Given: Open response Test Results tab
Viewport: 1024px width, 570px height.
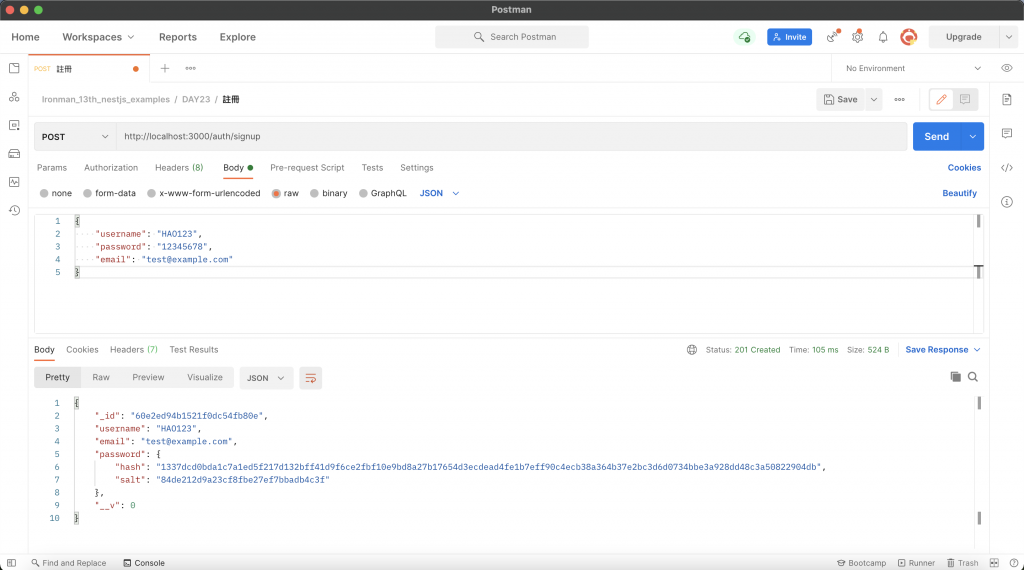Looking at the screenshot, I should pyautogui.click(x=194, y=350).
